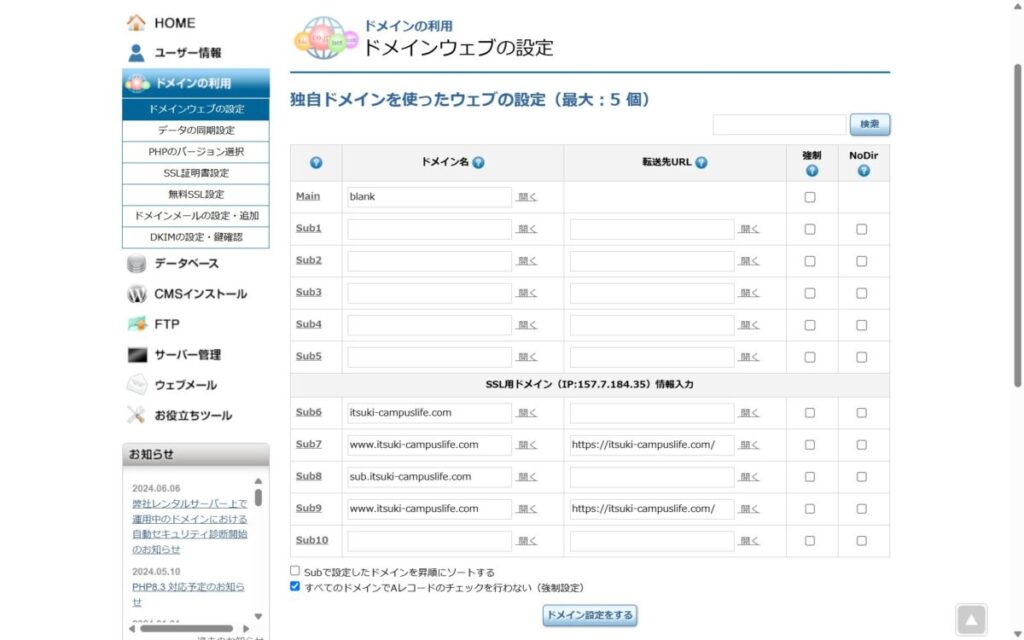The height and width of the screenshot is (640, 1024).
Task: Click the Sub10 row link
Action: [312, 540]
